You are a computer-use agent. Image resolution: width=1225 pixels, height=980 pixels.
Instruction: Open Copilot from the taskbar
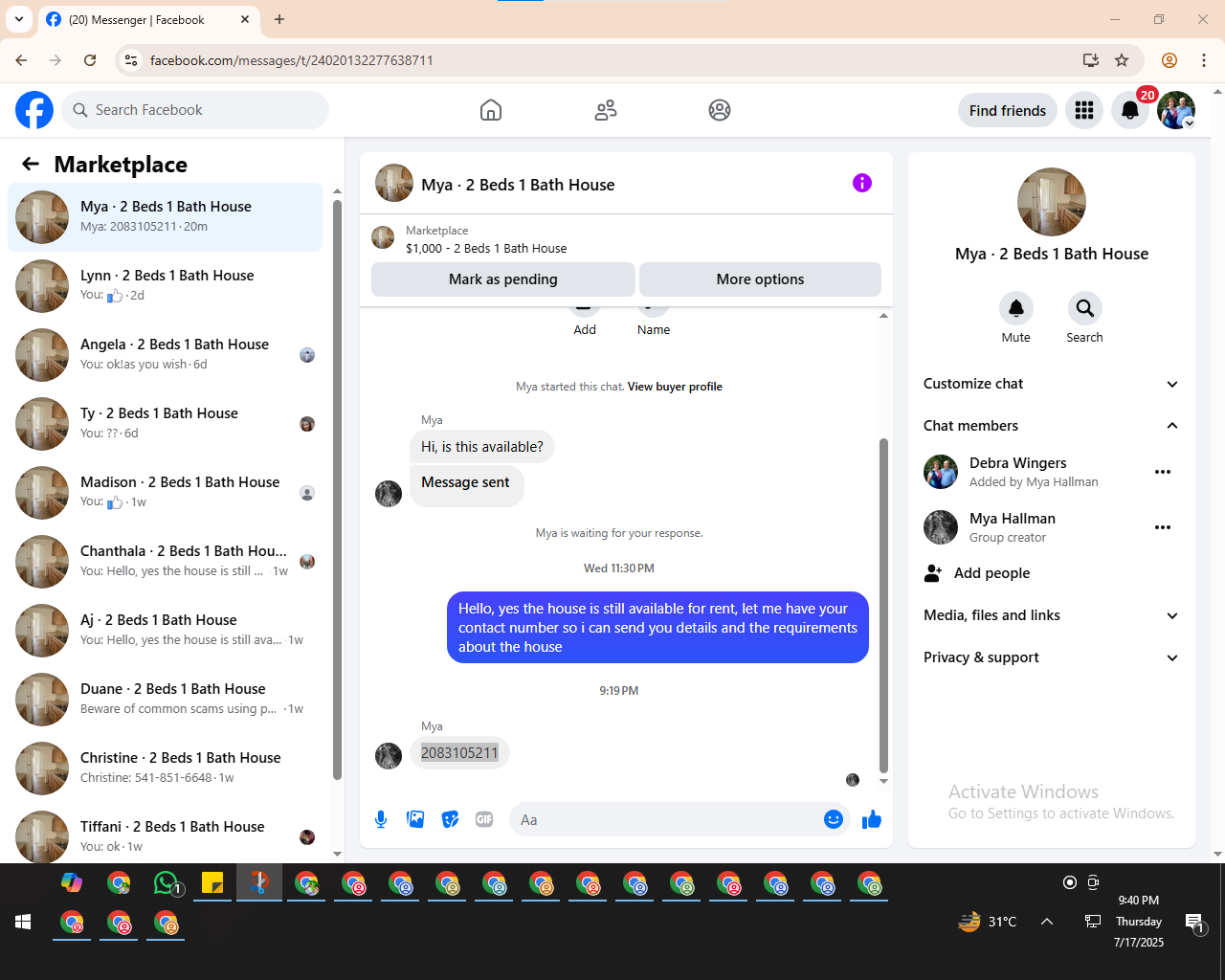tap(72, 883)
